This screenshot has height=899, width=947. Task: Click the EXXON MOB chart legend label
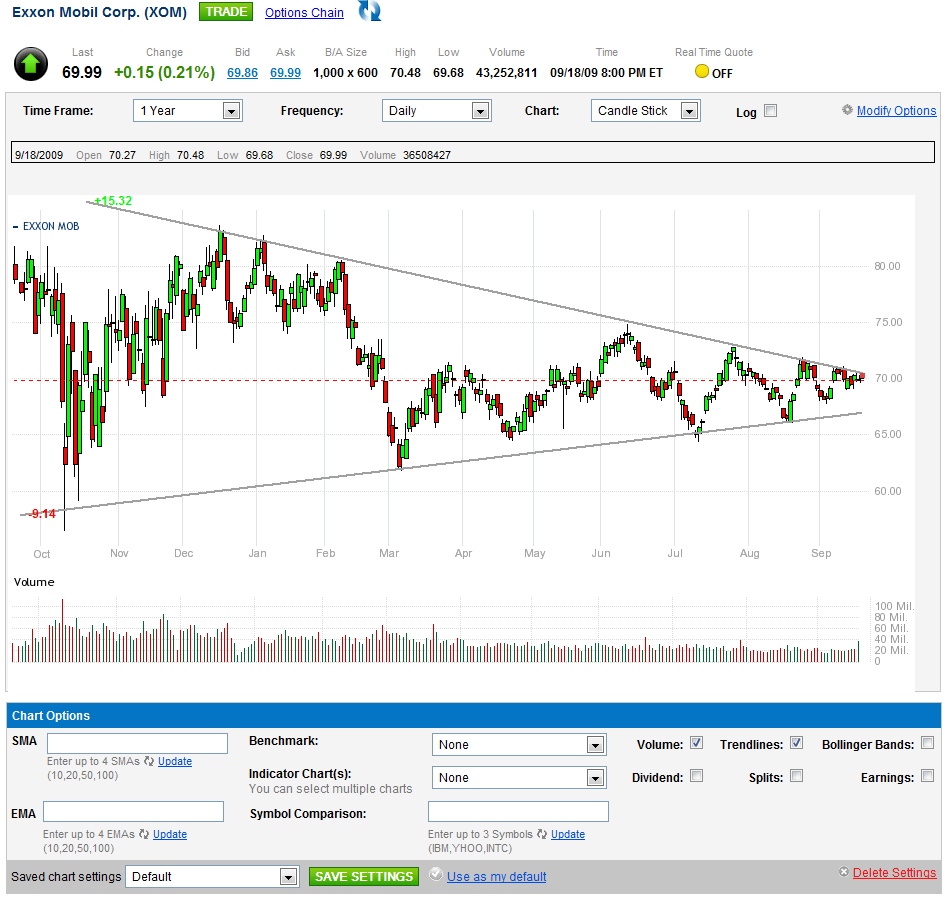[x=51, y=226]
